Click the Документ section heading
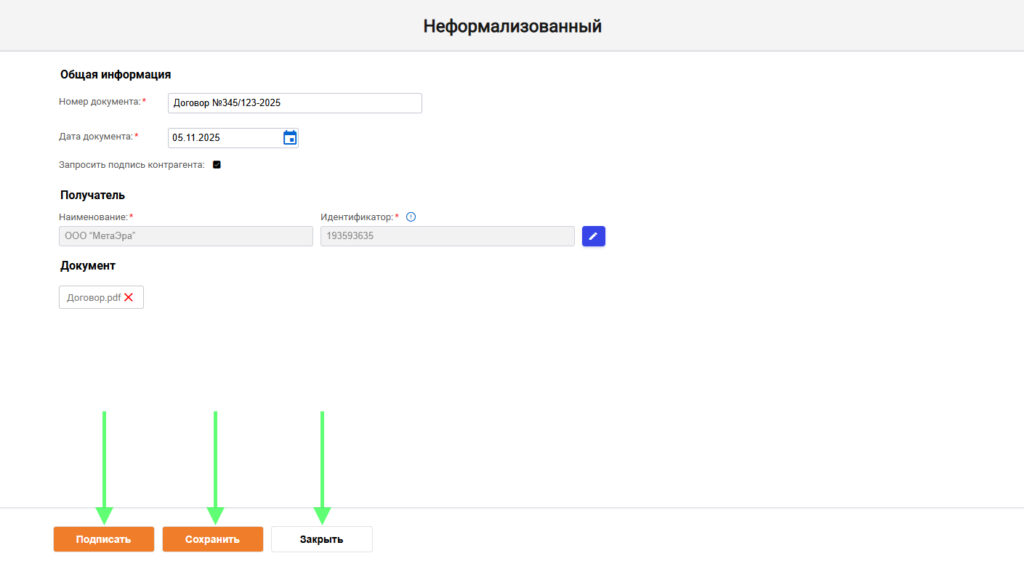Viewport: 1024px width, 577px height. pyautogui.click(x=88, y=266)
